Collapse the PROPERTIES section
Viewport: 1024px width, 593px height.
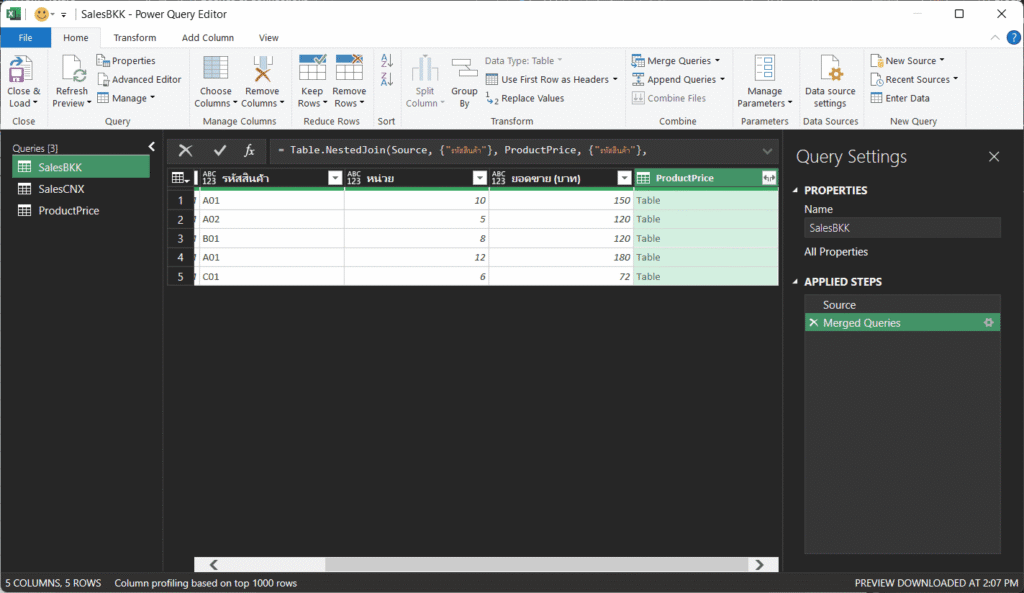coord(795,190)
